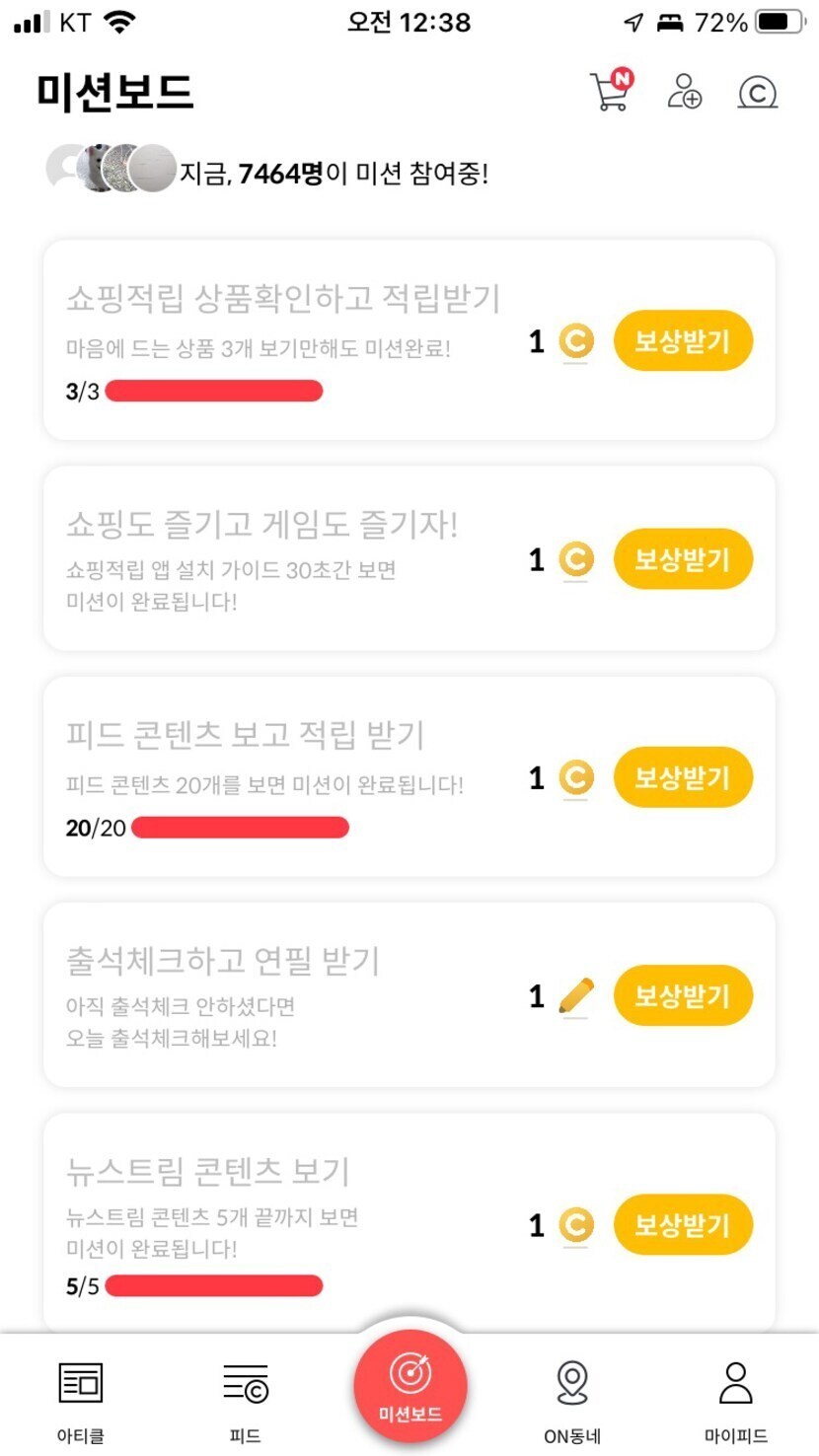Tap the participant avatars thumbnail group
The height and width of the screenshot is (1456, 819).
[x=111, y=169]
